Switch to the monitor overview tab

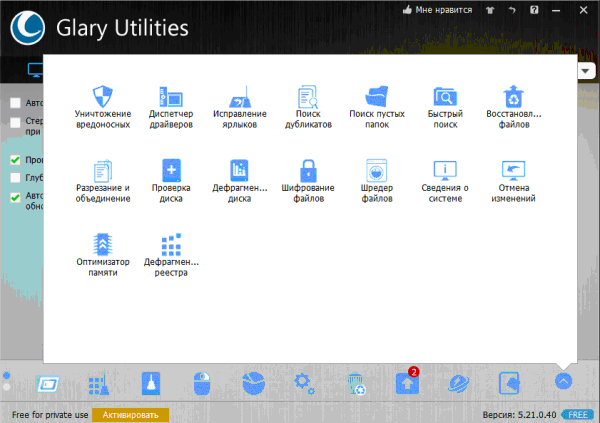click(x=32, y=70)
